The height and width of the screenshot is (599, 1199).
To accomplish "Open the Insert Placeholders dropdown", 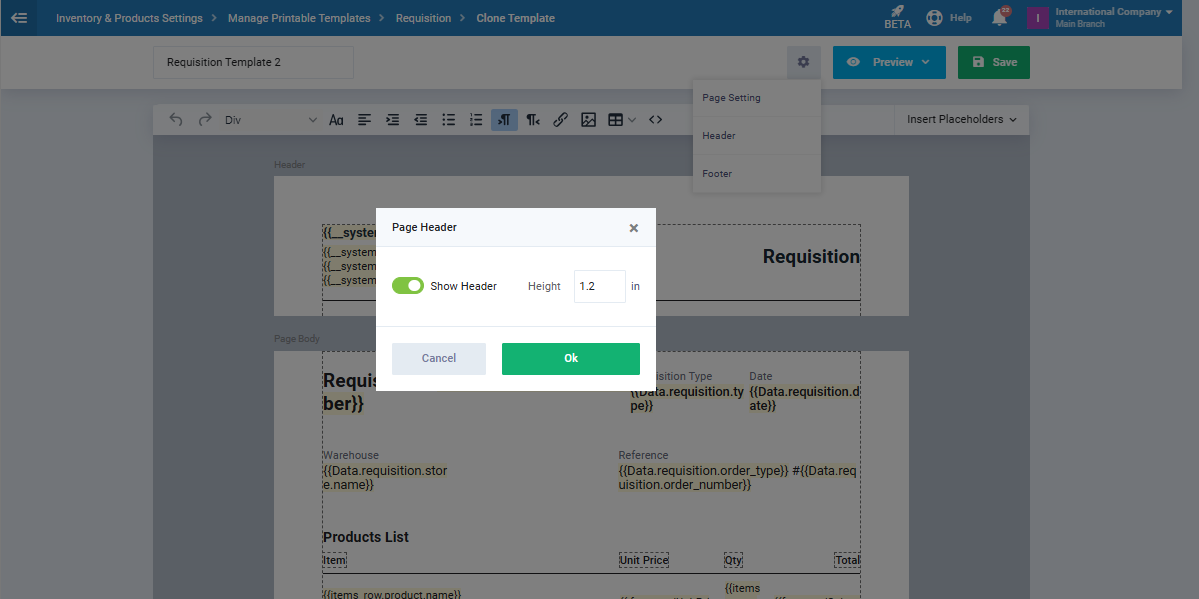I will coord(961,119).
